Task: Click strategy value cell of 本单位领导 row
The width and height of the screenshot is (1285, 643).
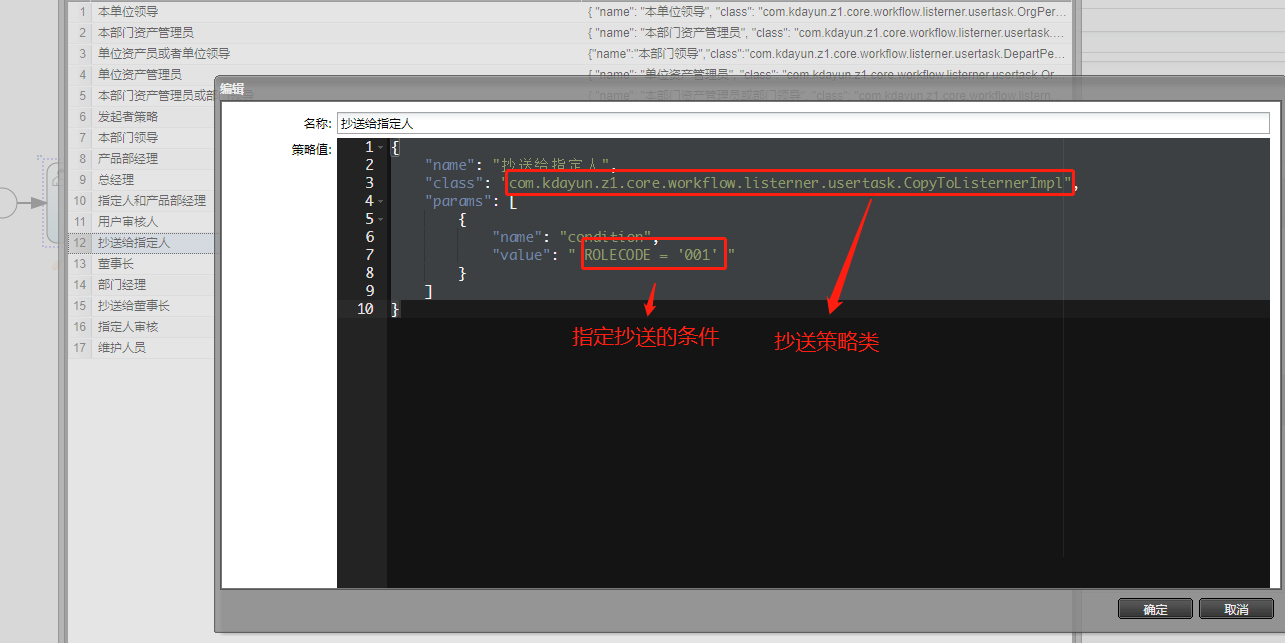Action: [x=826, y=11]
